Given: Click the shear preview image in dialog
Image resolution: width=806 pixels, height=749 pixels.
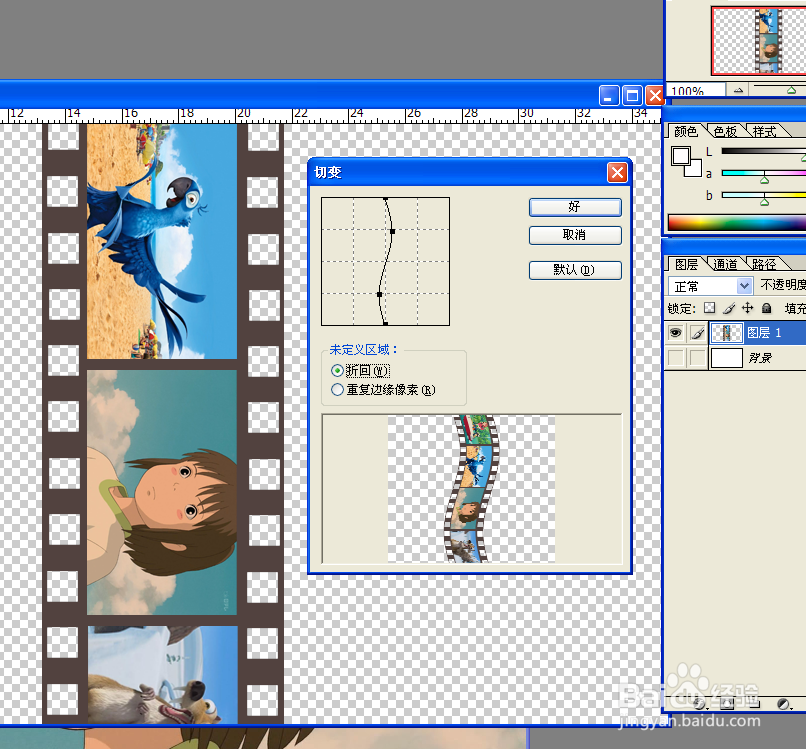Looking at the screenshot, I should [471, 489].
